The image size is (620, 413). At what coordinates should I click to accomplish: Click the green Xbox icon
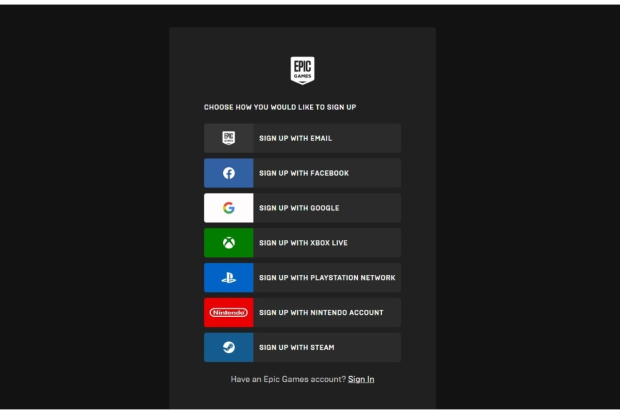pyautogui.click(x=228, y=243)
